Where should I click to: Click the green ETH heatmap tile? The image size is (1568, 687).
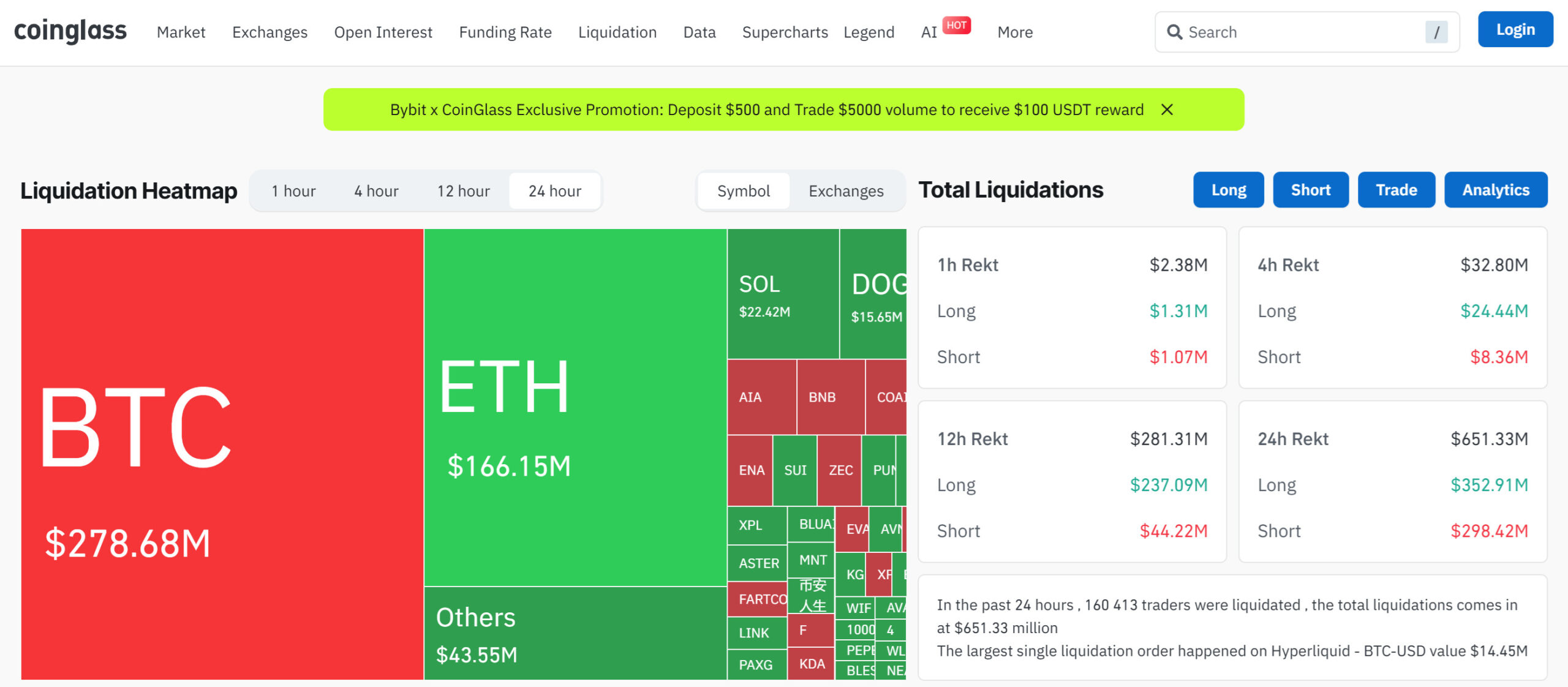pyautogui.click(x=575, y=407)
